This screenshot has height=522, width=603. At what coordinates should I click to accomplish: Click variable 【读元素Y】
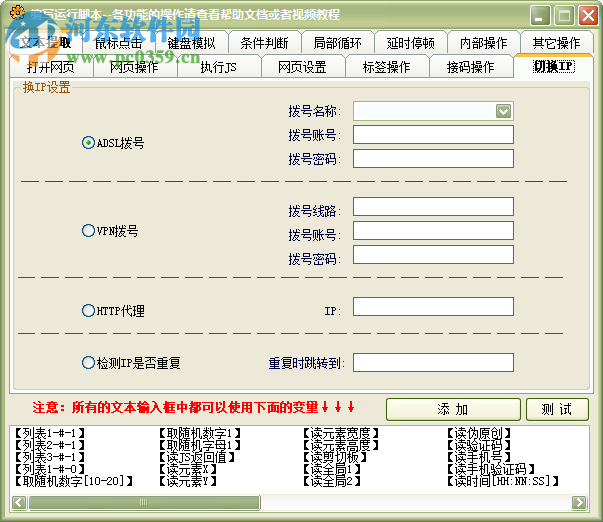[188, 481]
